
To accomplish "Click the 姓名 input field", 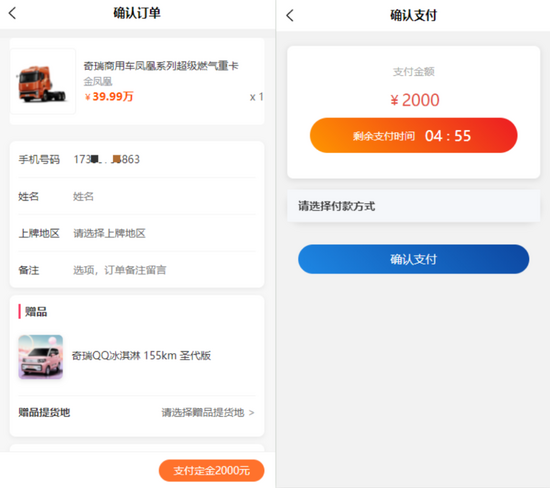I will point(164,196).
